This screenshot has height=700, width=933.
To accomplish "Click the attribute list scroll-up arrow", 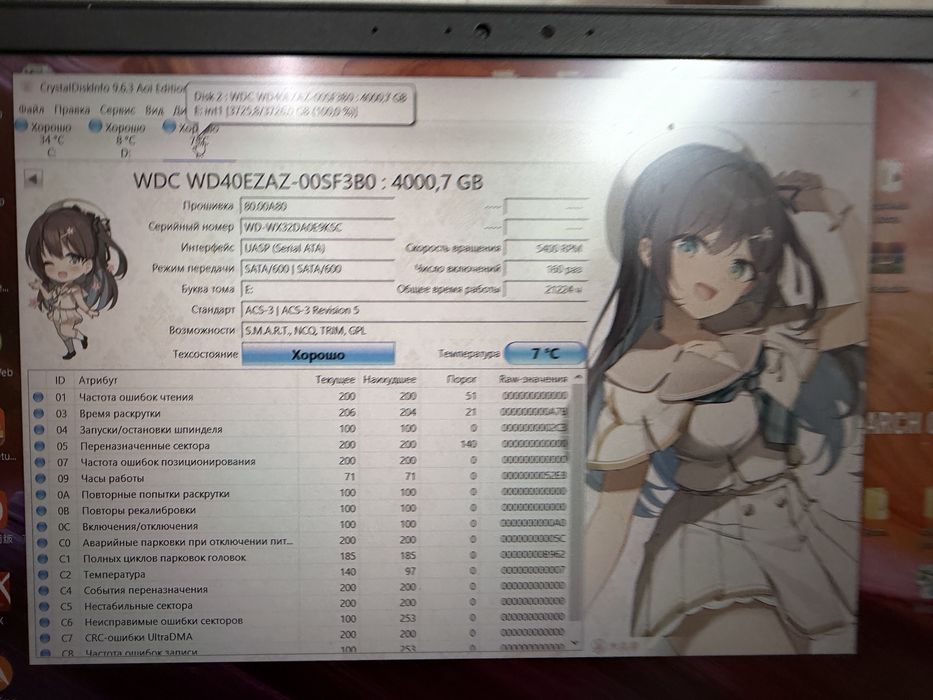I will [576, 377].
